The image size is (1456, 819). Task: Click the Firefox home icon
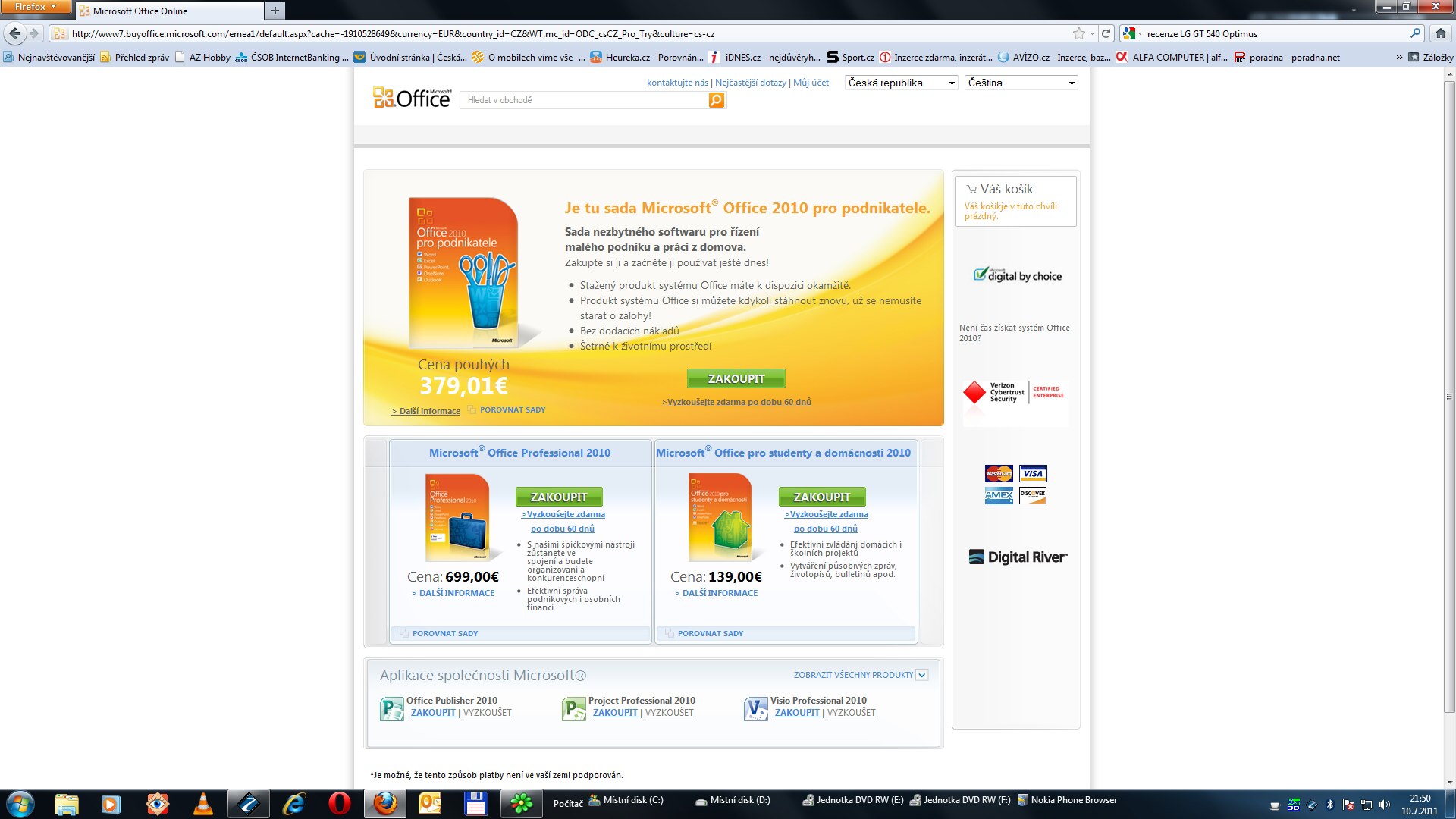(x=1440, y=33)
